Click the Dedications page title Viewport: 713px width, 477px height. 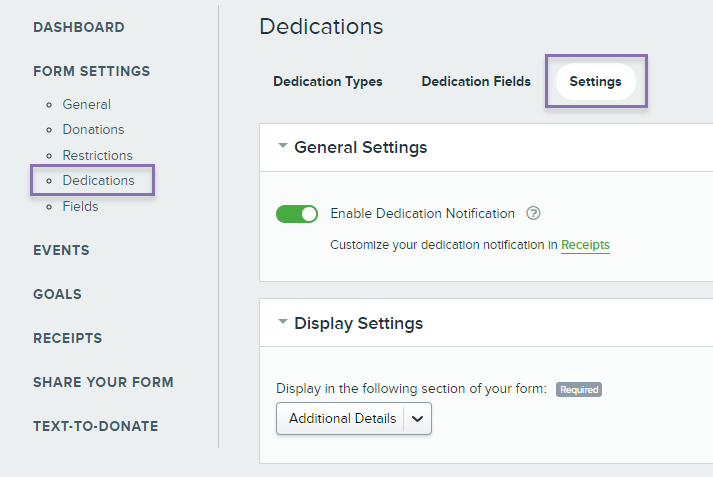pyautogui.click(x=321, y=26)
